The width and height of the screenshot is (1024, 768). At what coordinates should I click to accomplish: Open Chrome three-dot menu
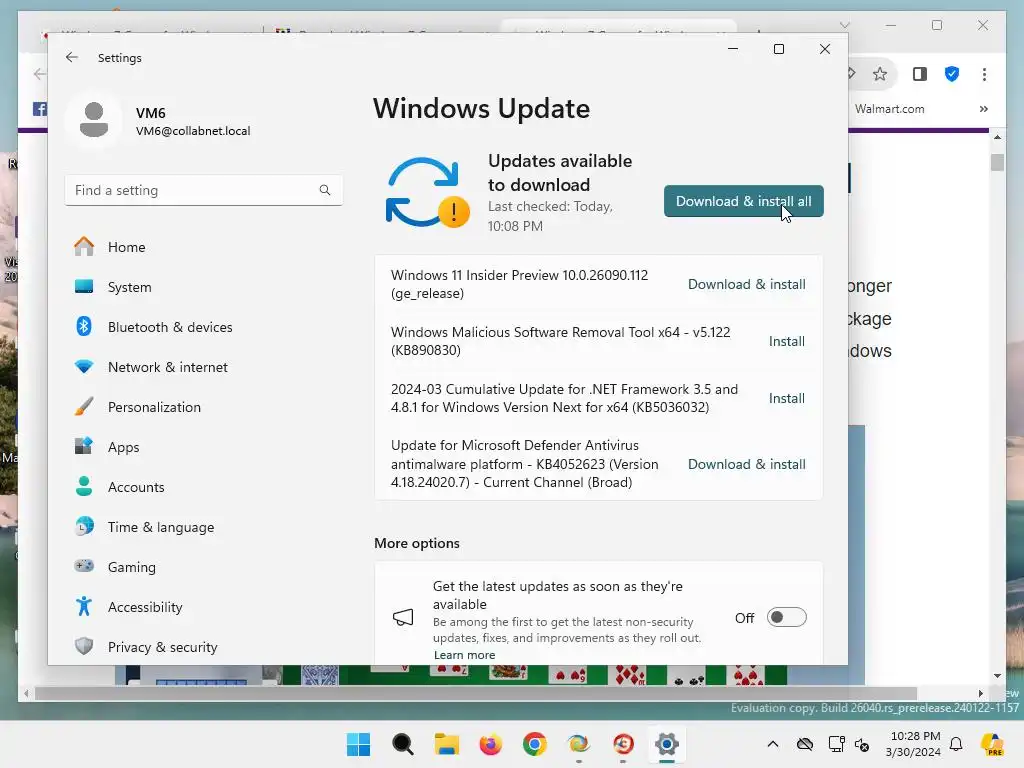point(984,74)
